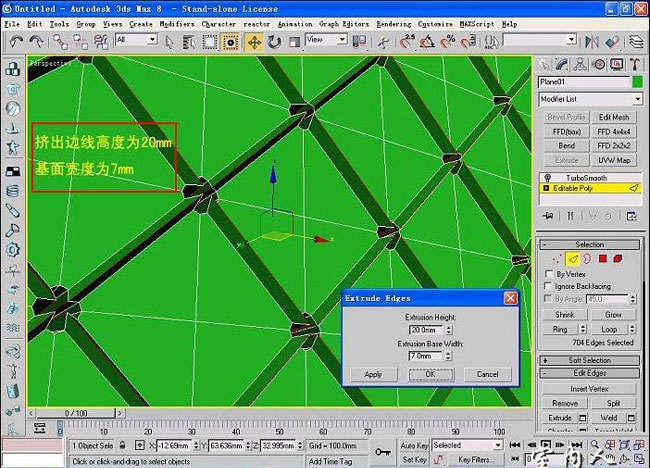The height and width of the screenshot is (468, 650).
Task: Toggle Window/Crossing selection icon
Action: coord(230,41)
